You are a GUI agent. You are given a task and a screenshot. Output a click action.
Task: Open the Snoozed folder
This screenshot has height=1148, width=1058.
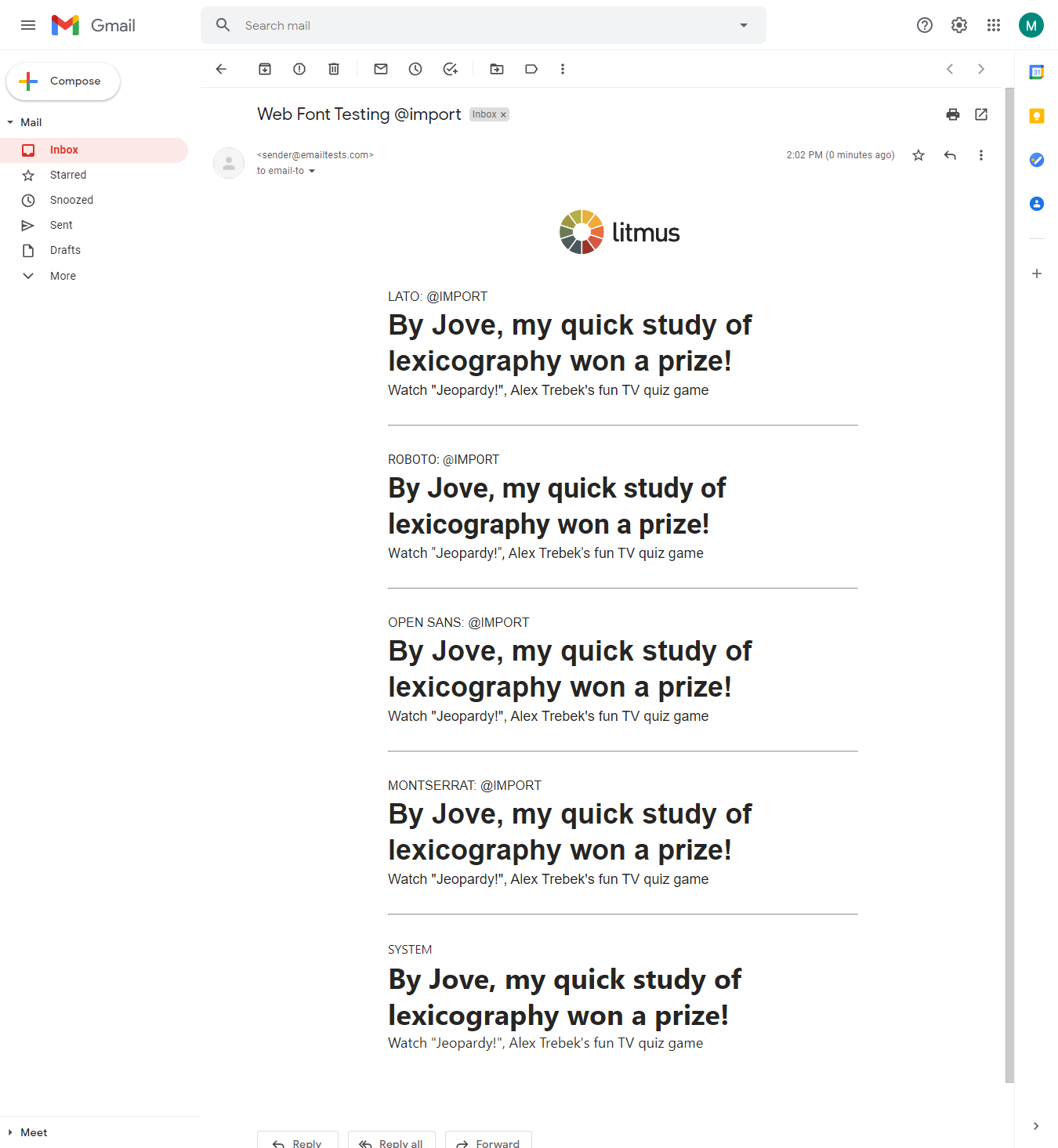tap(70, 200)
